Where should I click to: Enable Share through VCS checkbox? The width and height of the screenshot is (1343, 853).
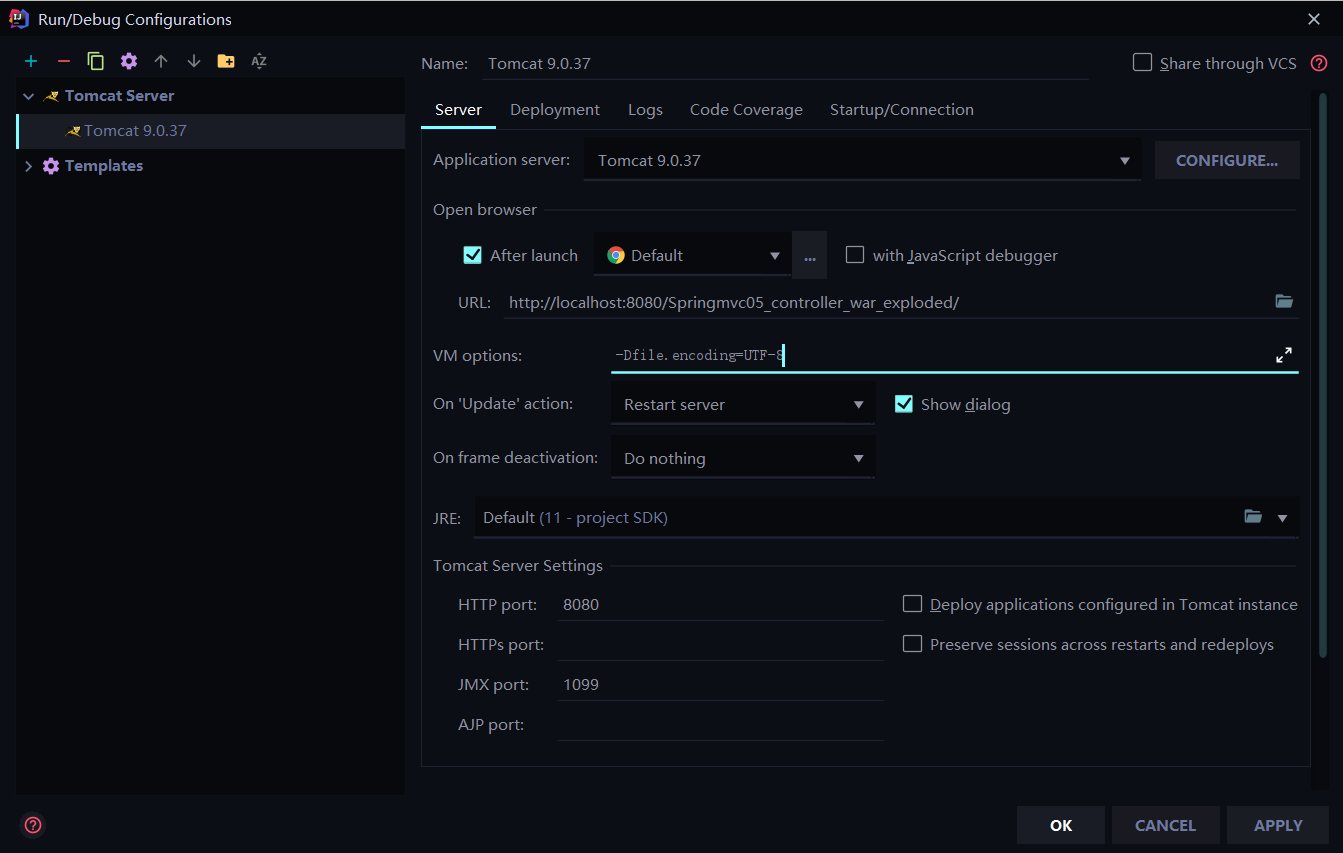[1142, 63]
